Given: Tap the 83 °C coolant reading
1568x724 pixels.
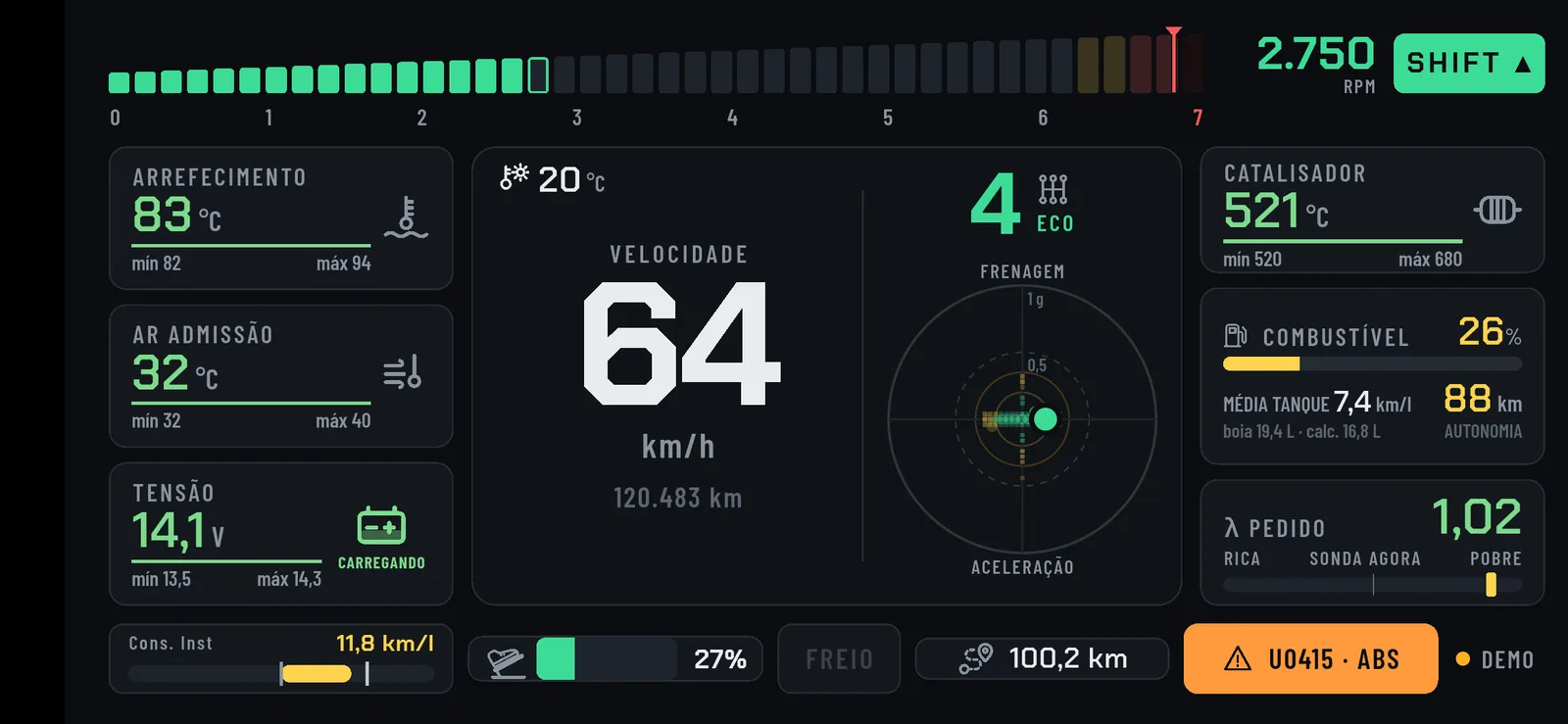Looking at the screenshot, I should point(177,216).
